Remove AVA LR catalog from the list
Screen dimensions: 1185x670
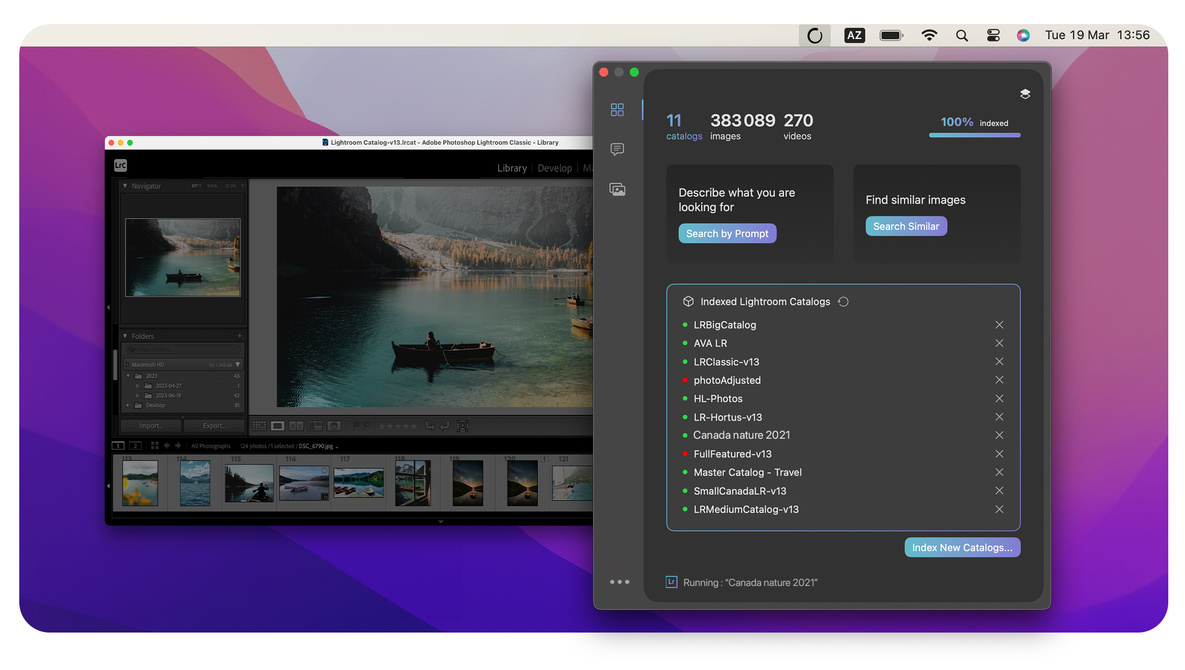click(999, 343)
